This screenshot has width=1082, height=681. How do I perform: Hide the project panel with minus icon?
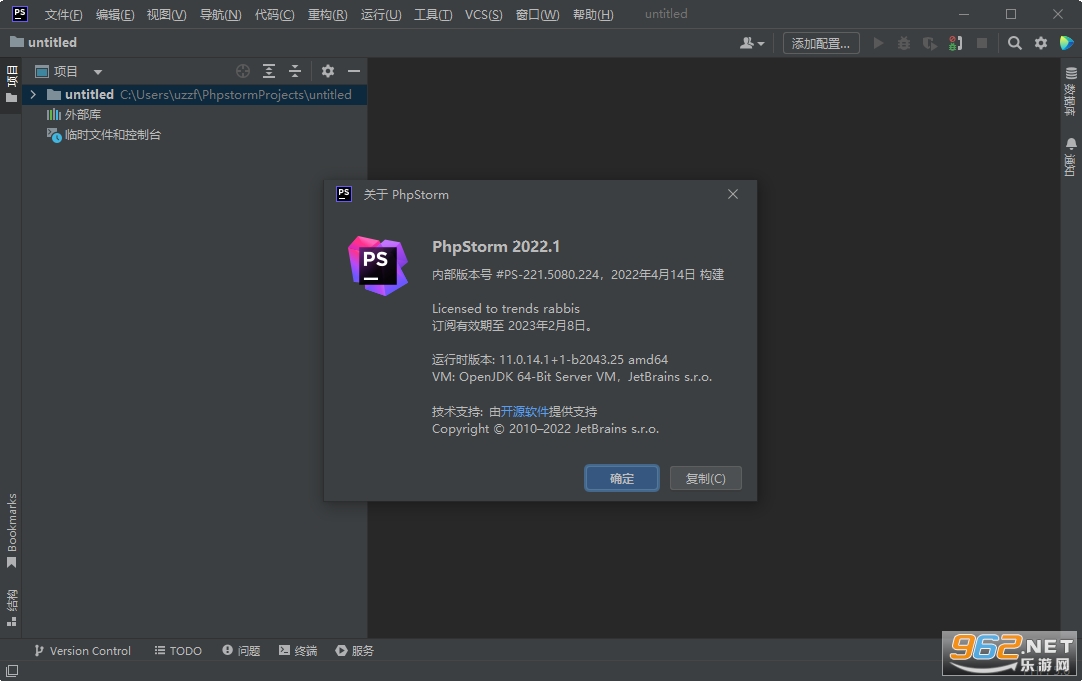point(354,71)
